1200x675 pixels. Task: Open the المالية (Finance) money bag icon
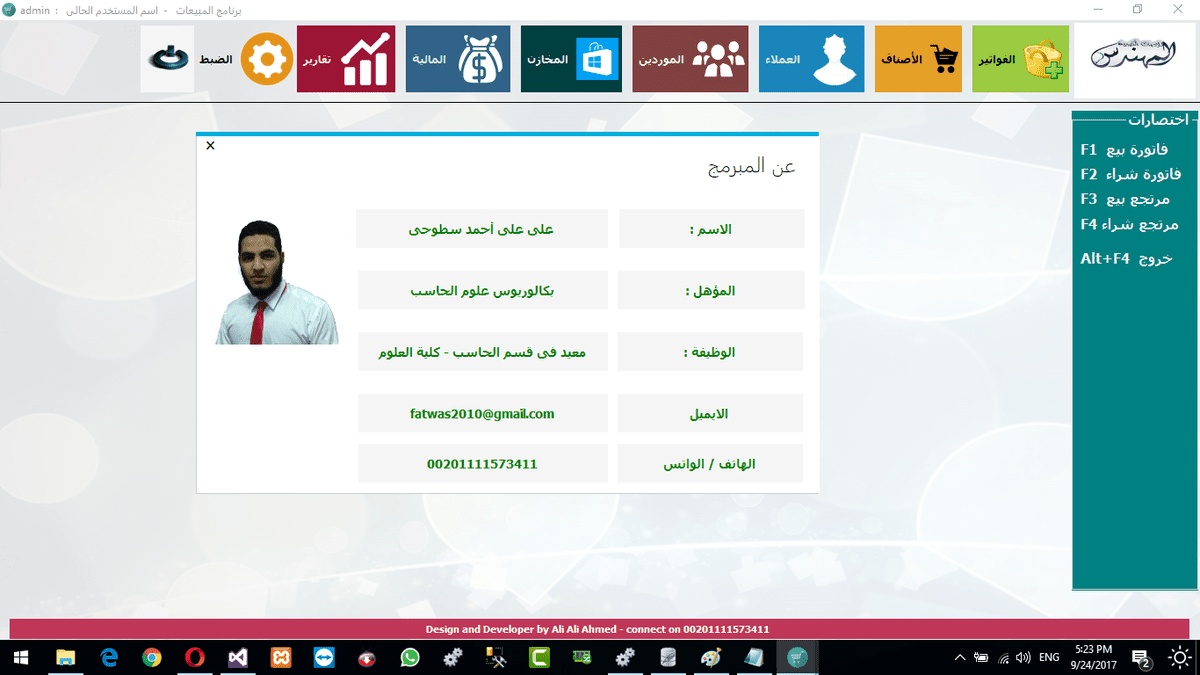coord(457,59)
